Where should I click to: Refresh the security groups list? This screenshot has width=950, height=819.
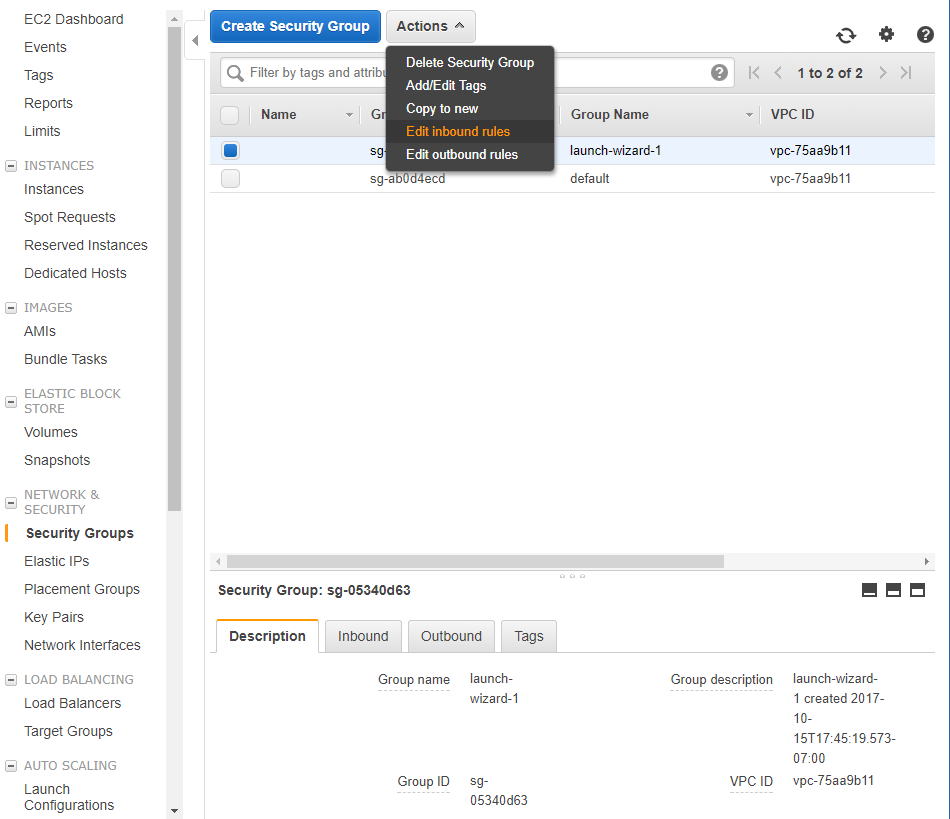[x=846, y=34]
